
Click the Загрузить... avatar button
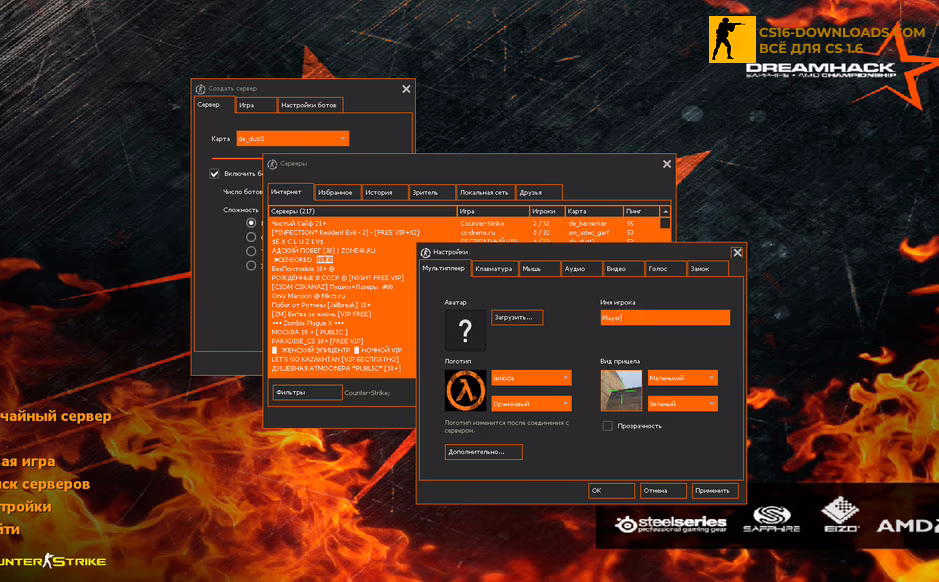[517, 317]
